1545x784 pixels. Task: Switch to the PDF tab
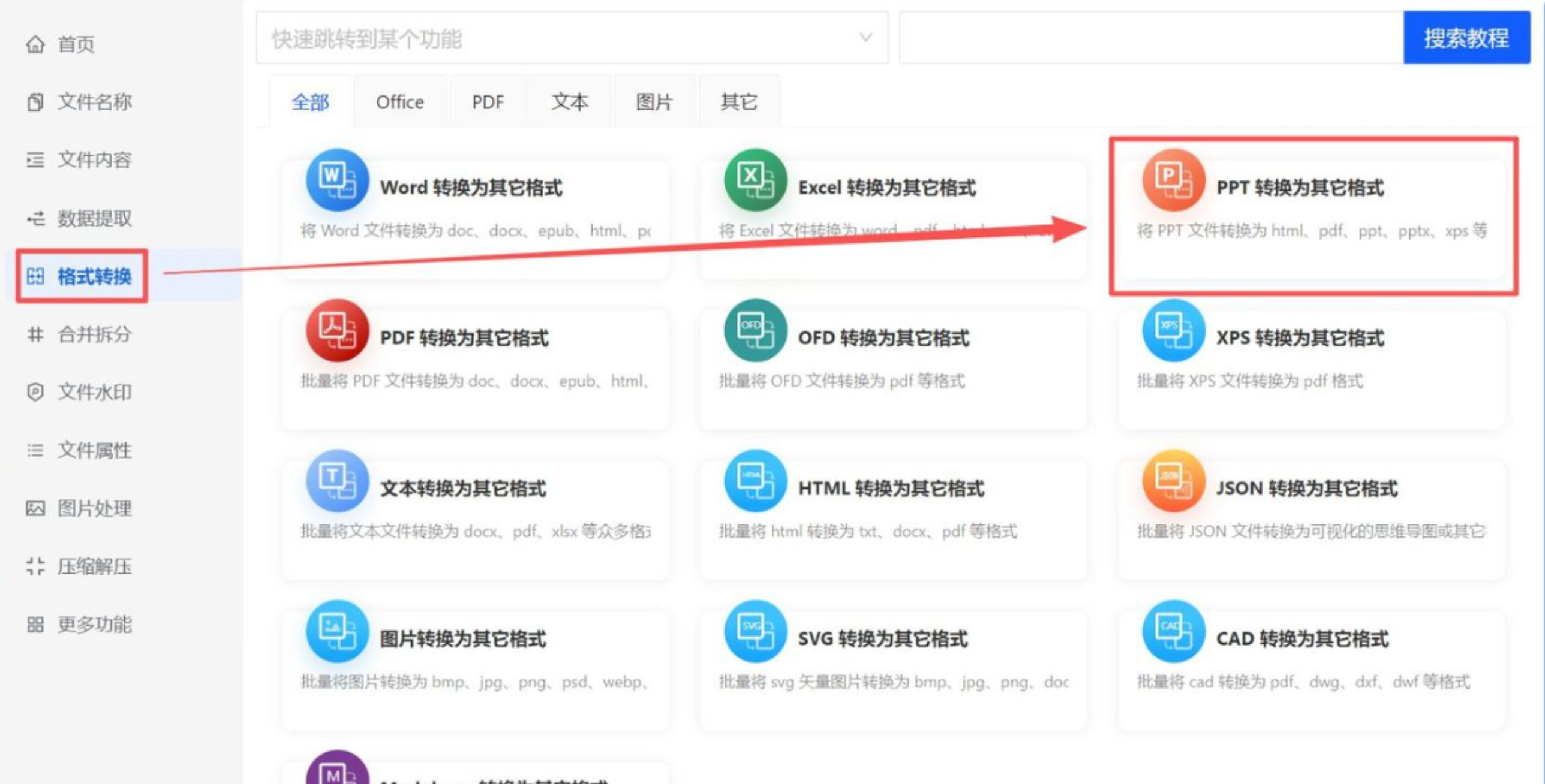click(488, 102)
